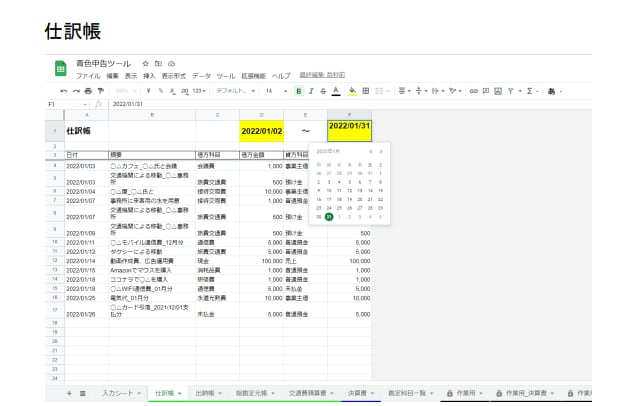Click the move-to-folder icon beside title
628x406 pixels.
tap(159, 63)
